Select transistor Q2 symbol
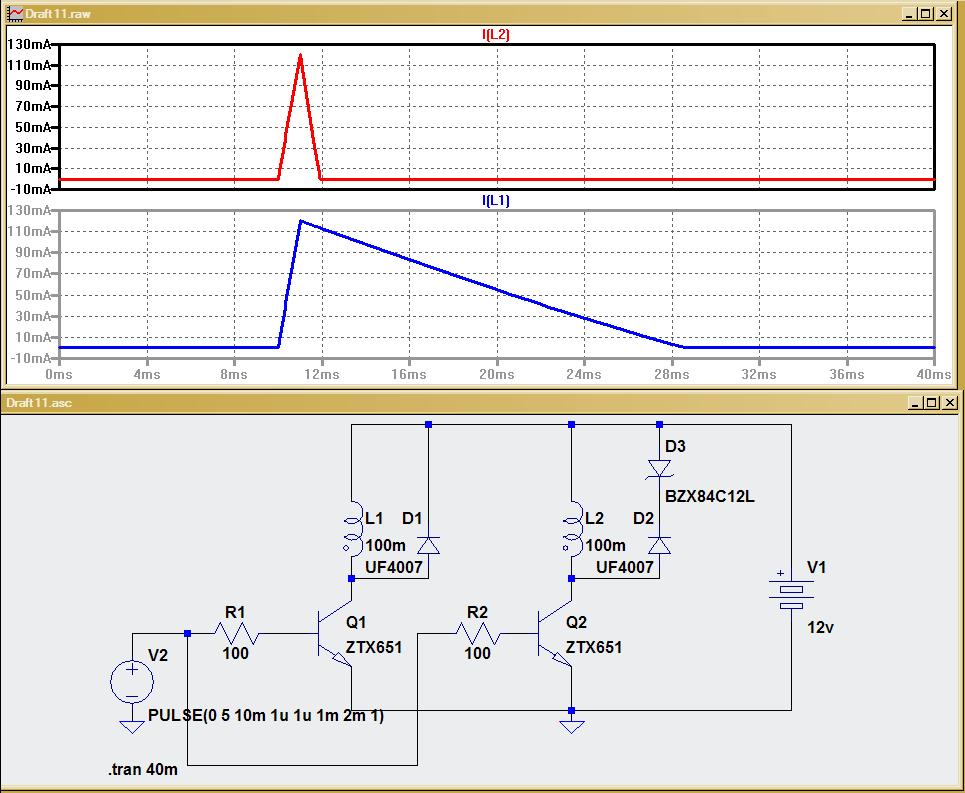 [x=555, y=634]
